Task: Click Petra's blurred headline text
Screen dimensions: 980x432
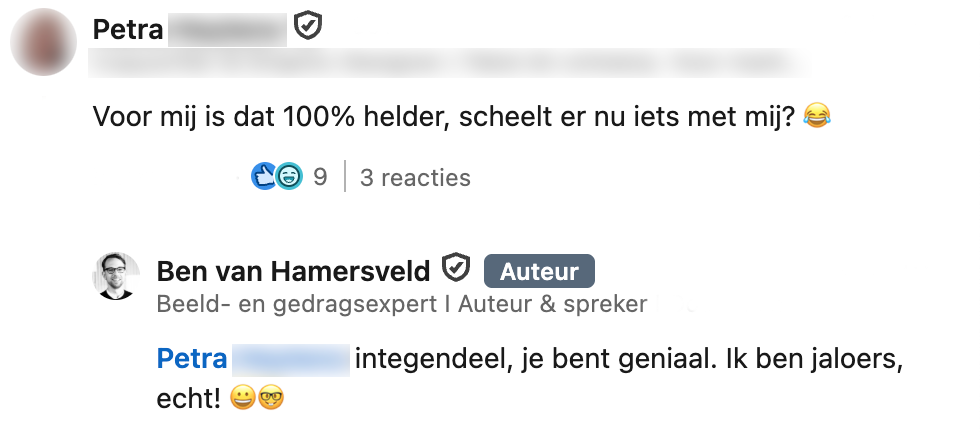Action: pos(450,64)
